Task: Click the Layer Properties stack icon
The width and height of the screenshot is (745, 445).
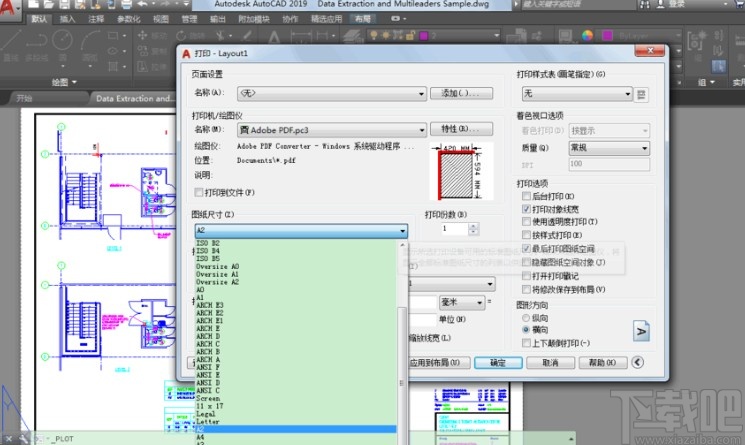Action: click(353, 37)
